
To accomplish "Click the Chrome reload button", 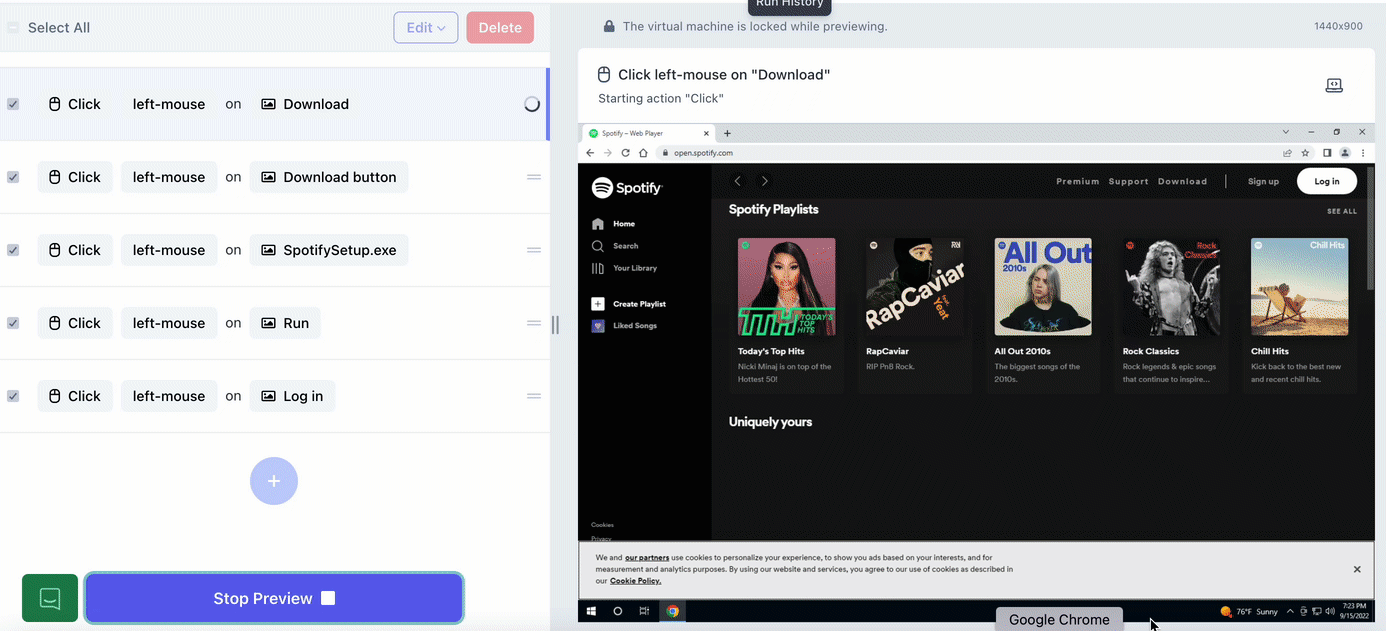I will point(626,153).
